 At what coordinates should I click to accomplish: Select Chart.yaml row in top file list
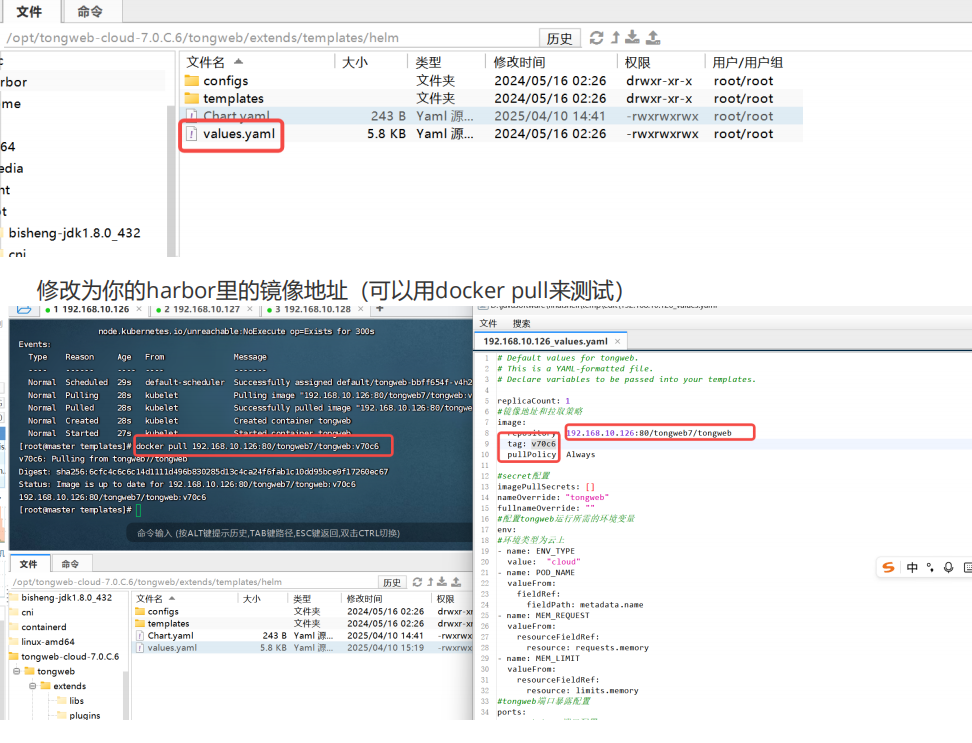point(492,116)
